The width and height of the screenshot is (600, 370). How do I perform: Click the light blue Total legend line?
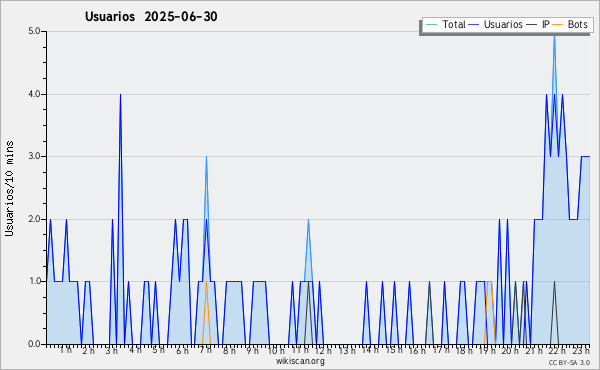[431, 25]
